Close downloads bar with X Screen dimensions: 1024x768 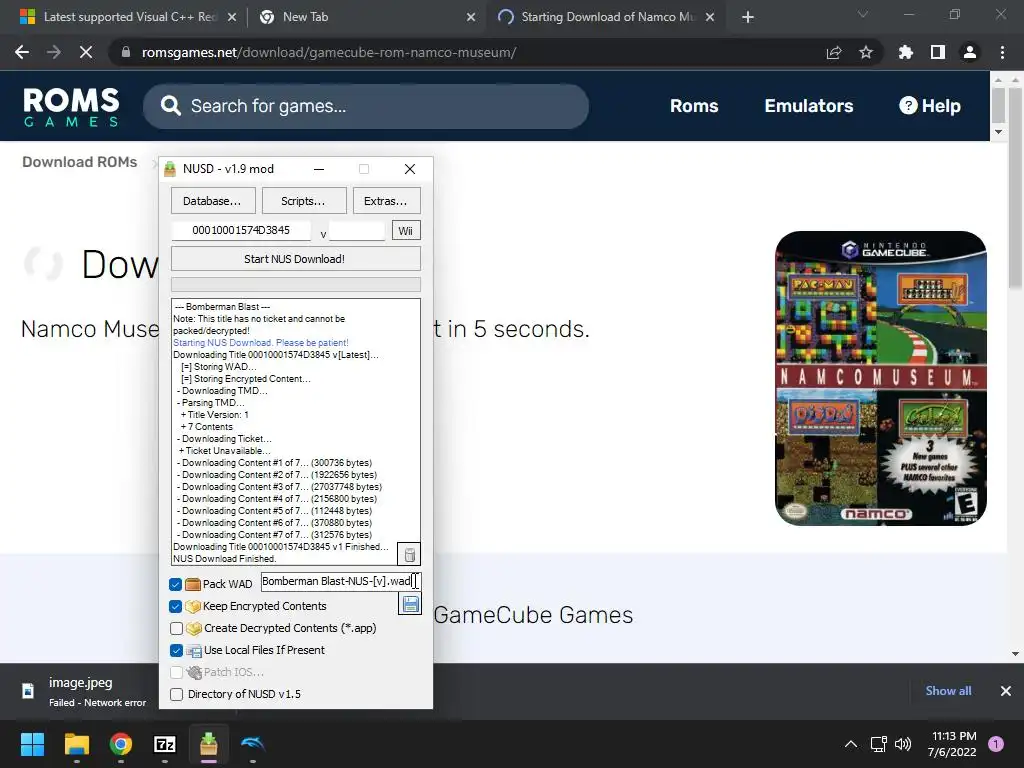pos(1006,691)
